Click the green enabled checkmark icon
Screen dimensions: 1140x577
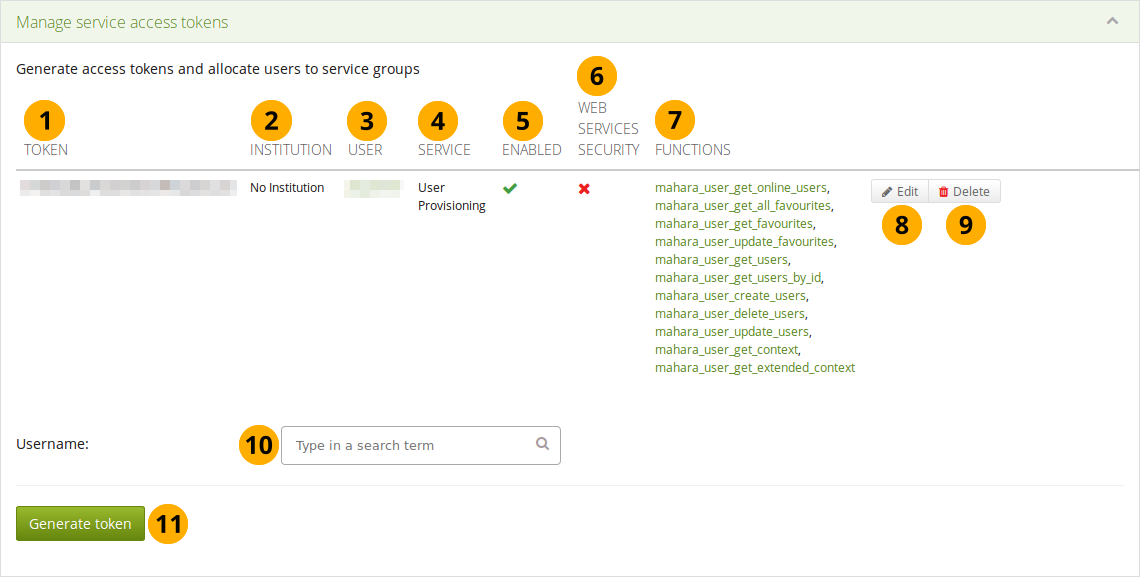coord(510,188)
